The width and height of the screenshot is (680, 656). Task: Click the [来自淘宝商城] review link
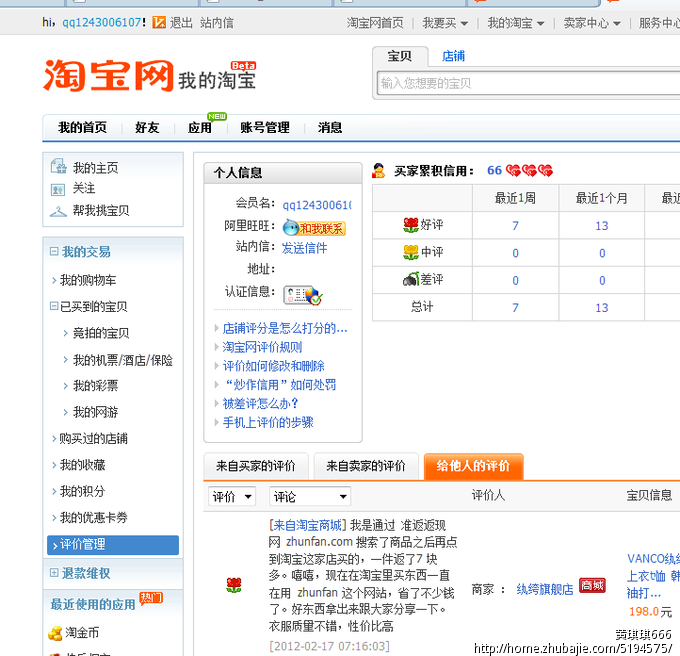click(308, 525)
